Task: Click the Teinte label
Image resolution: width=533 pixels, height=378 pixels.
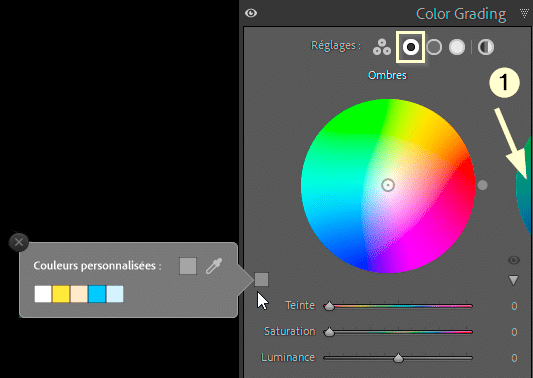Action: [300, 305]
